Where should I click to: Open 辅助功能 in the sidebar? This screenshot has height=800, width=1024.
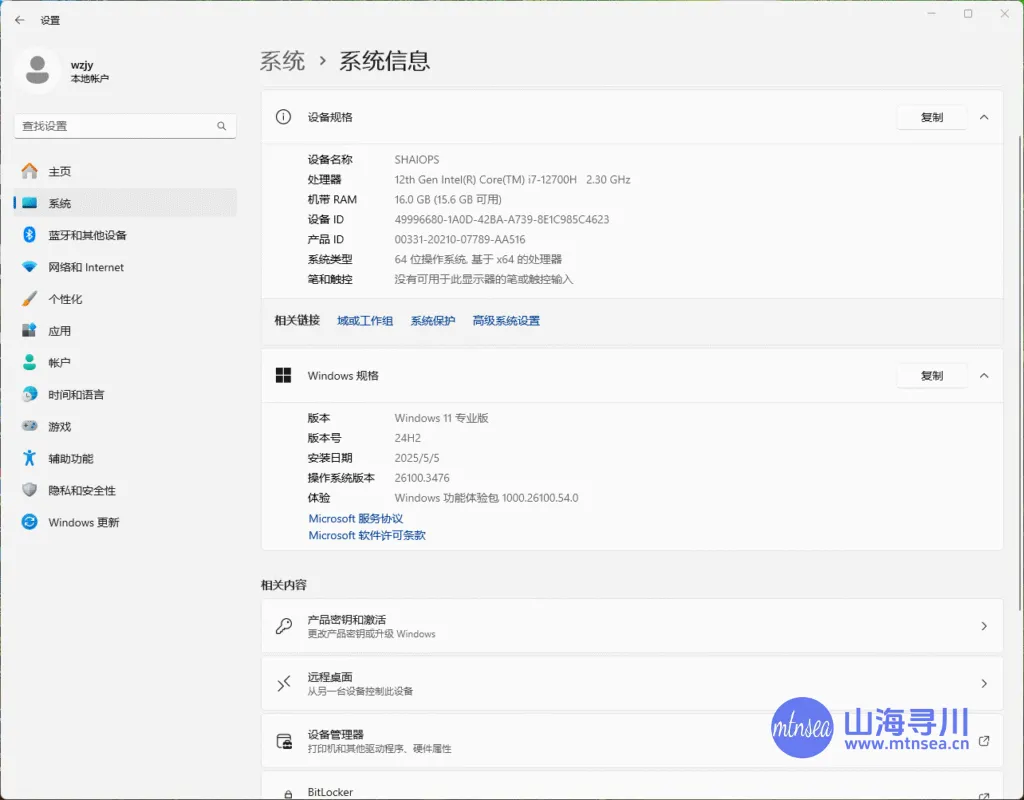click(x=125, y=458)
